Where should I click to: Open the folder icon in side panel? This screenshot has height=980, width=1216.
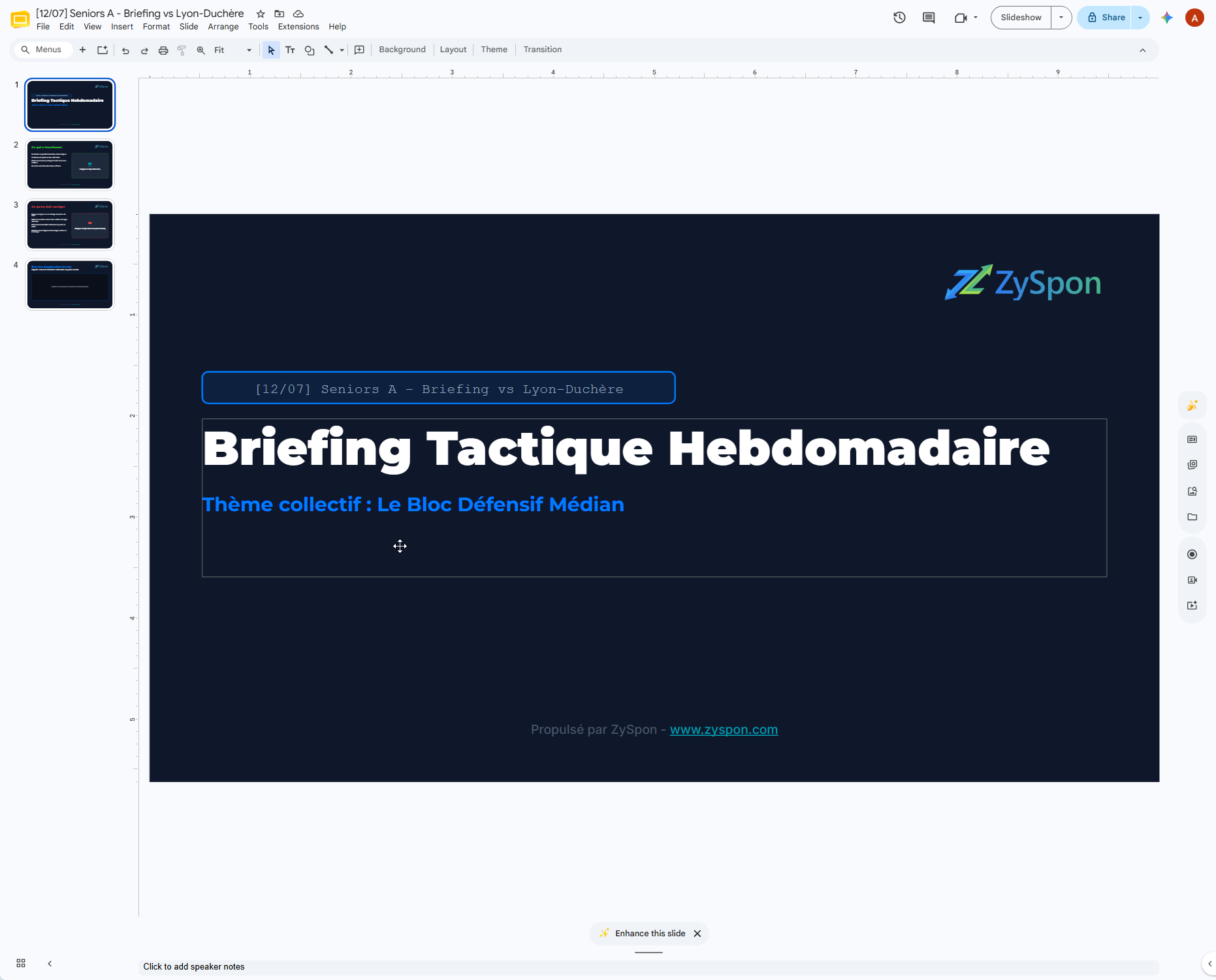(x=1192, y=517)
